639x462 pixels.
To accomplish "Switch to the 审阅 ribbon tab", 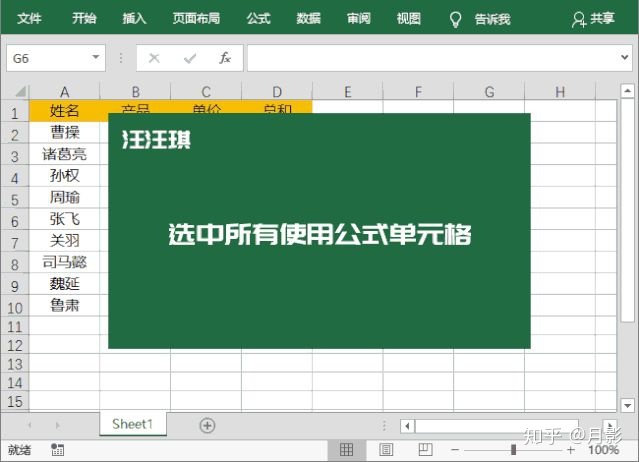I will pyautogui.click(x=359, y=18).
